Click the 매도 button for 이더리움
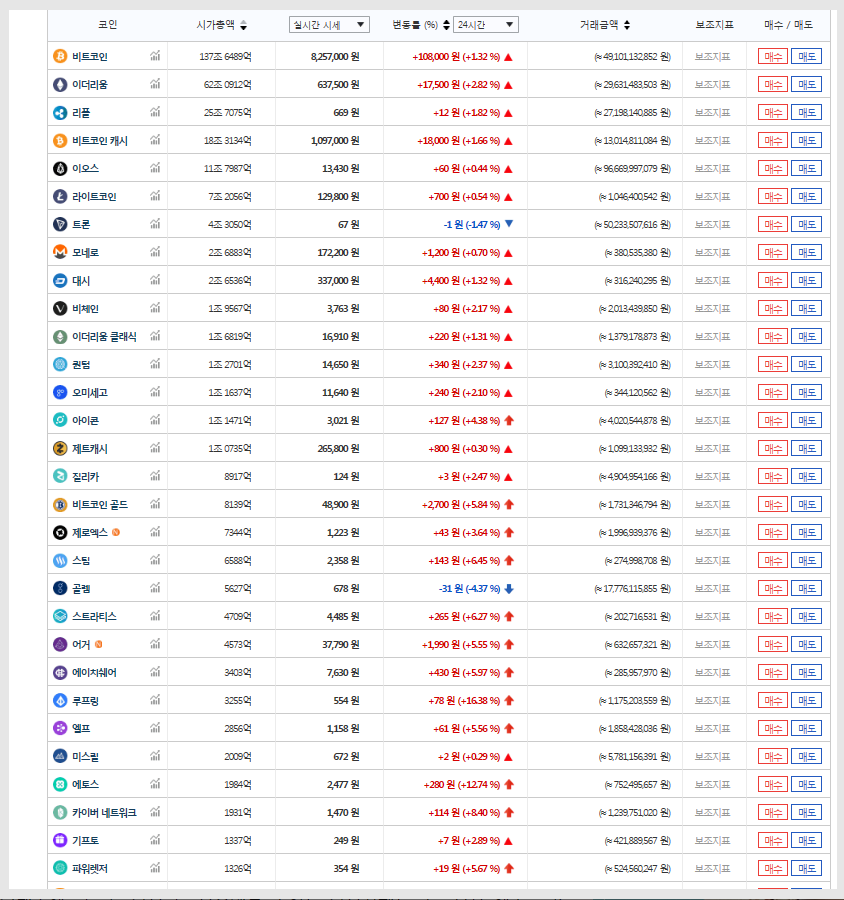 (807, 84)
